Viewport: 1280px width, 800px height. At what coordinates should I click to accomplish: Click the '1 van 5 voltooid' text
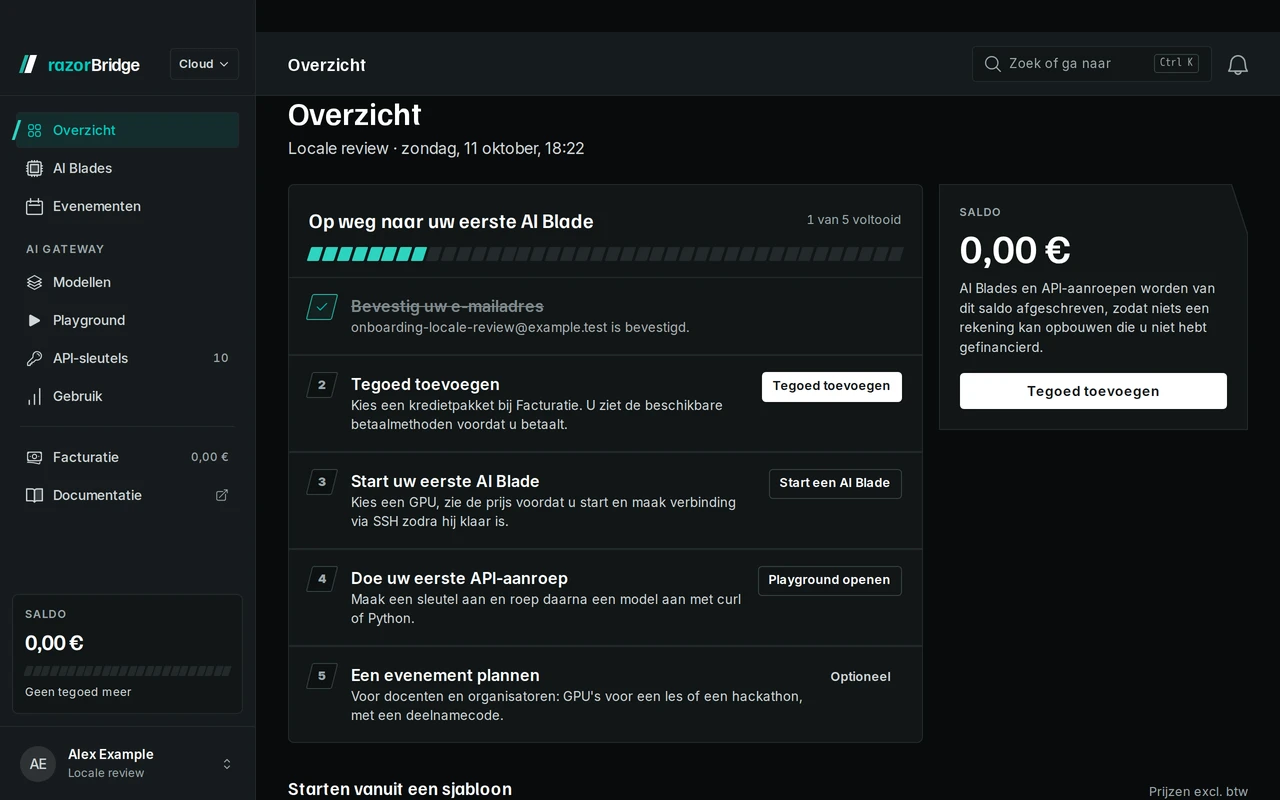[854, 220]
